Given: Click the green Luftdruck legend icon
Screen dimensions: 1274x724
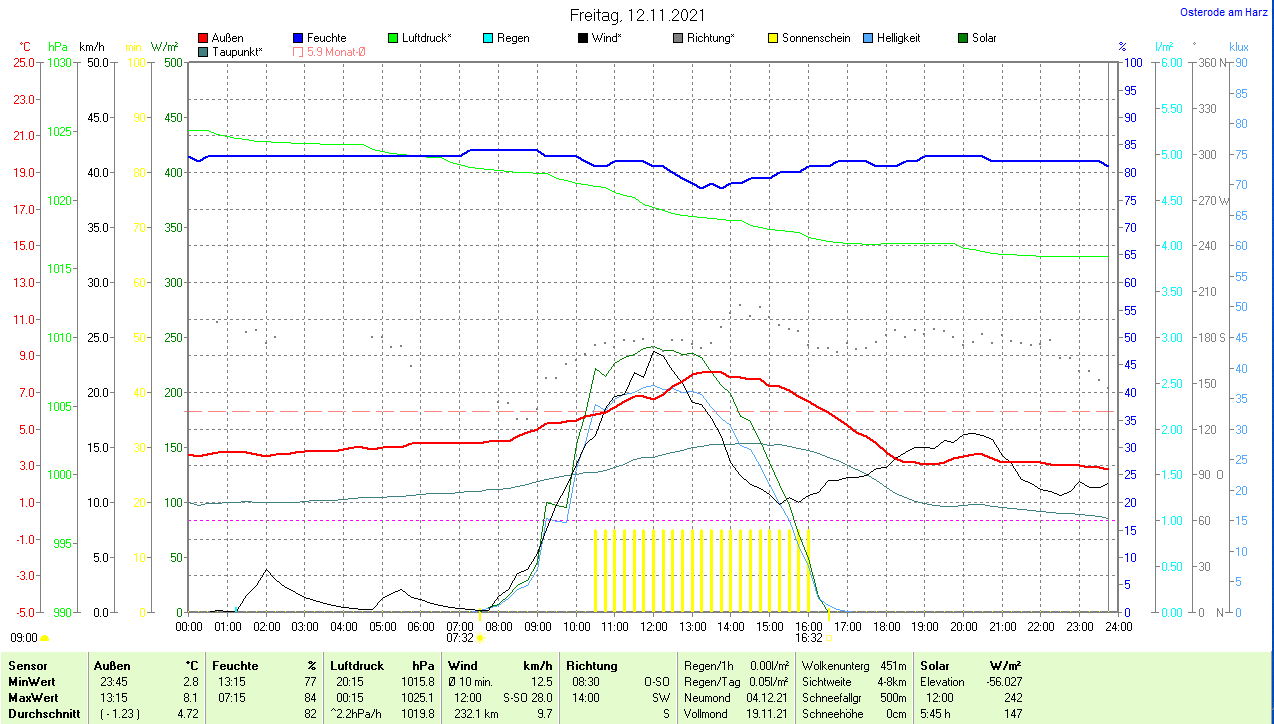Looking at the screenshot, I should pyautogui.click(x=393, y=38).
